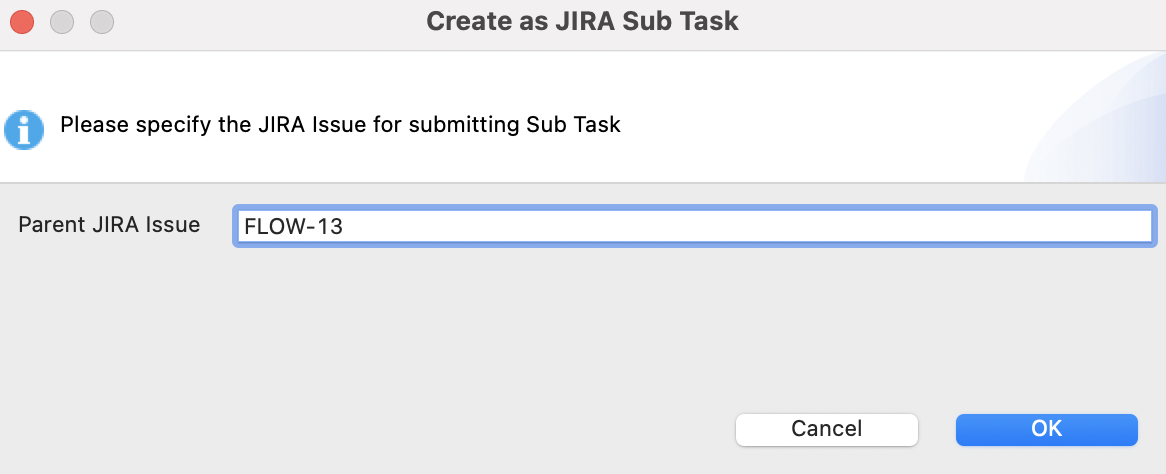Click the "Parent JIRA Issue" label
Image resolution: width=1166 pixels, height=474 pixels.
pos(109,225)
